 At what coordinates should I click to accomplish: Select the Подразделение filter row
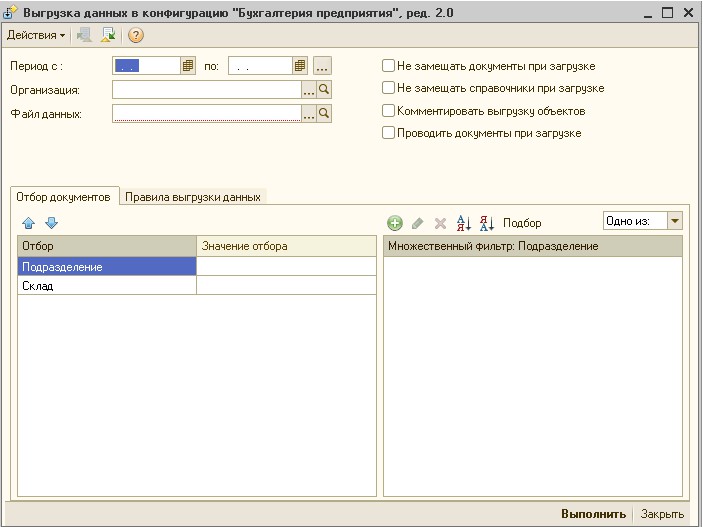[107, 266]
